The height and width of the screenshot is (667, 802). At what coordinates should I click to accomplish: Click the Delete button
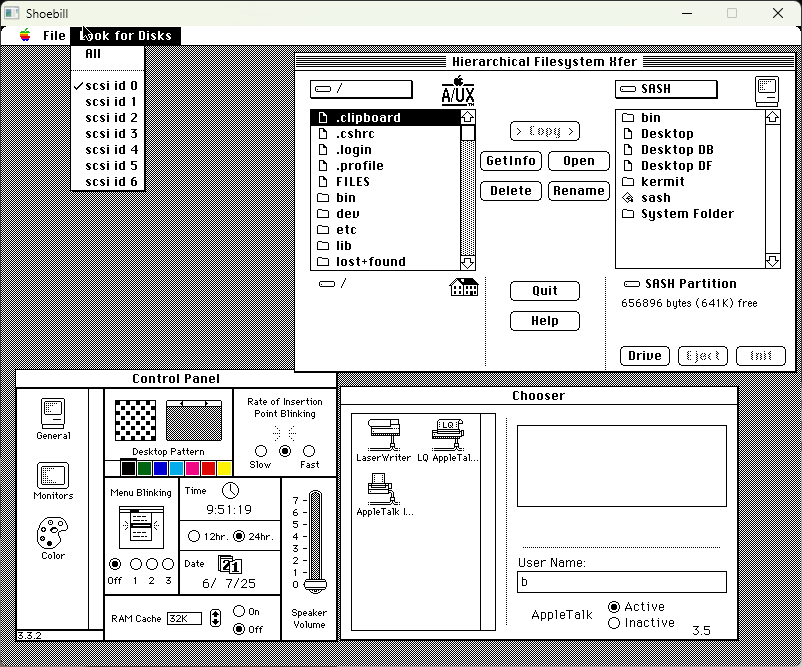511,191
